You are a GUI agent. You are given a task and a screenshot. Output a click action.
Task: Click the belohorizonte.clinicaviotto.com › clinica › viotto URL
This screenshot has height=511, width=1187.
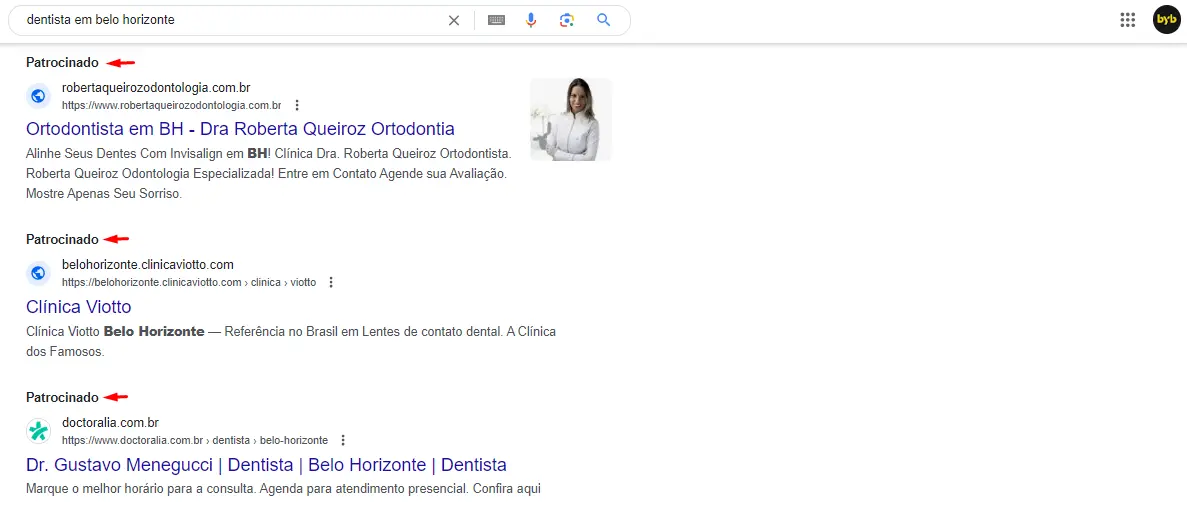coord(189,282)
